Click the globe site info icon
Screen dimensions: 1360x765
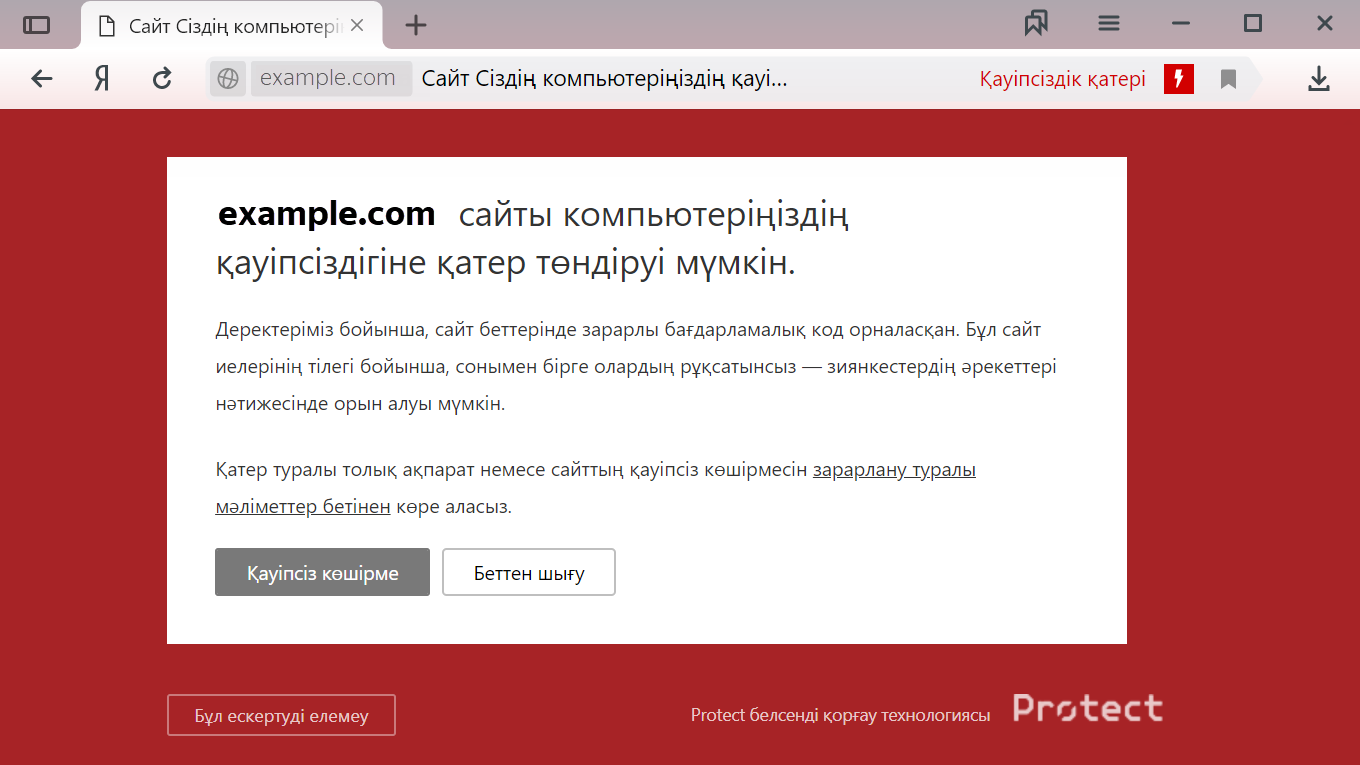click(228, 79)
